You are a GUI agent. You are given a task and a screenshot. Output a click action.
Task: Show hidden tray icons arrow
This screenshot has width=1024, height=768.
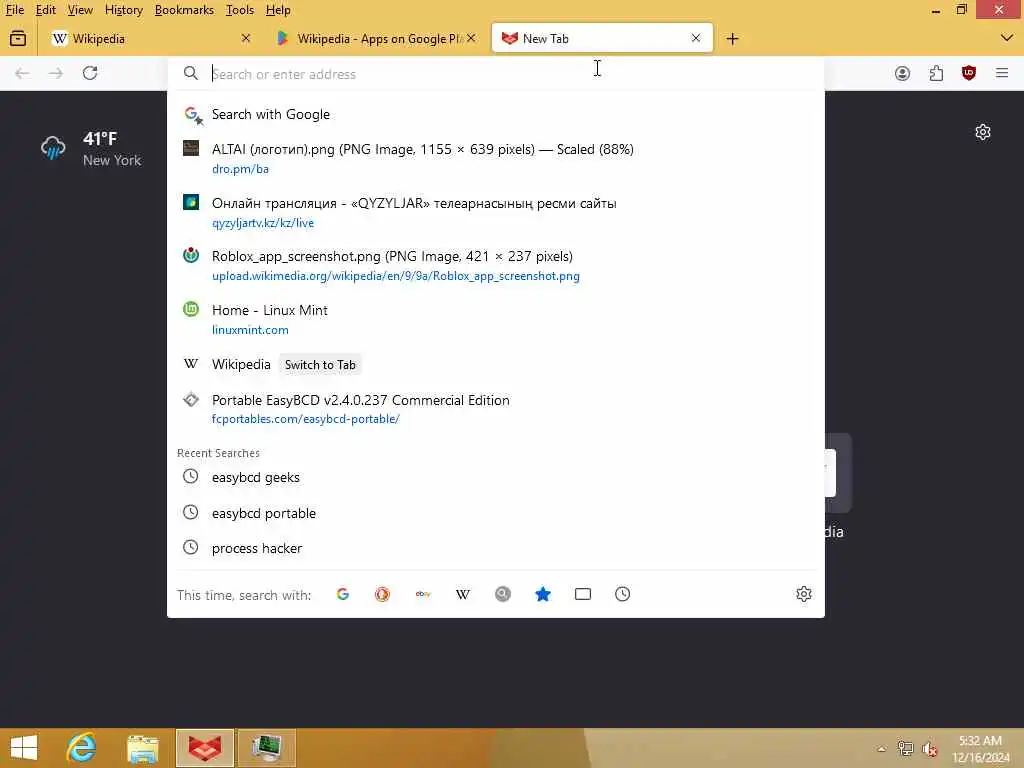pos(882,748)
